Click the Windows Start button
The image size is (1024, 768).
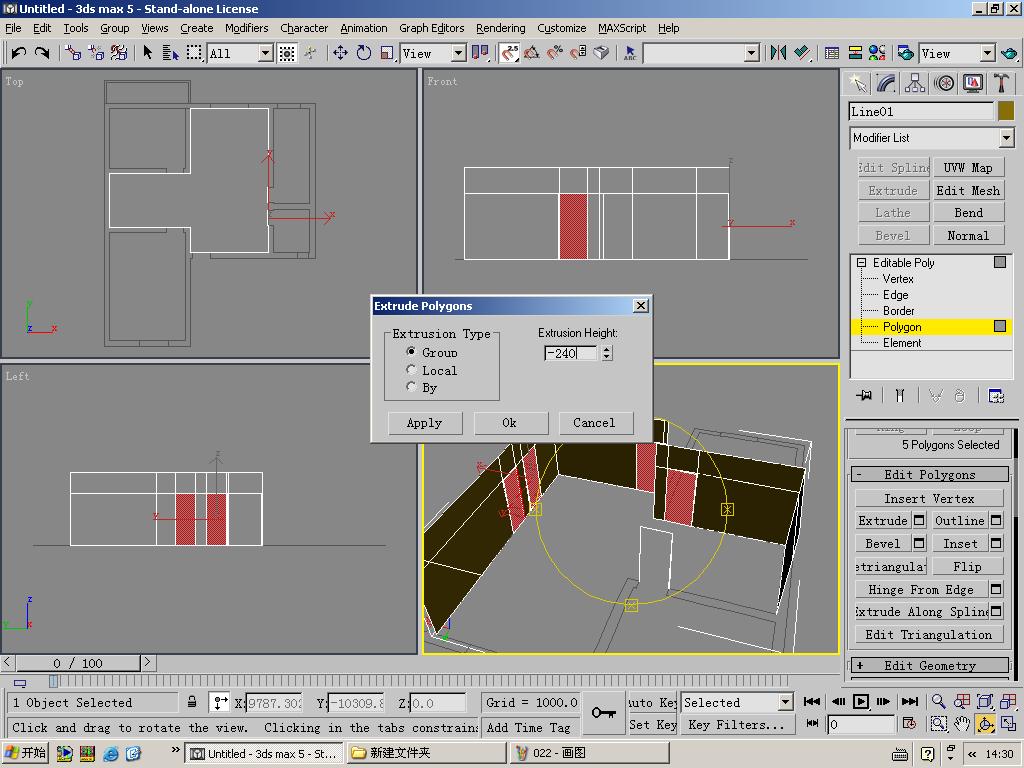coord(25,753)
